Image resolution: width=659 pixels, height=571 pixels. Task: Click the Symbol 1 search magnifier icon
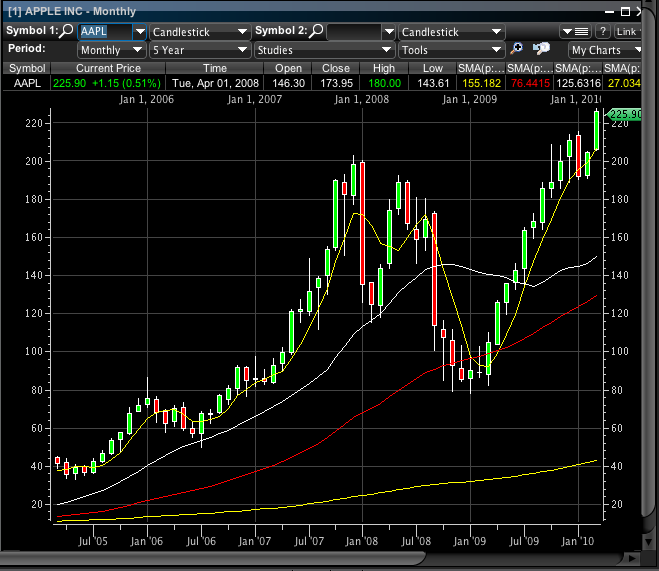tap(67, 32)
